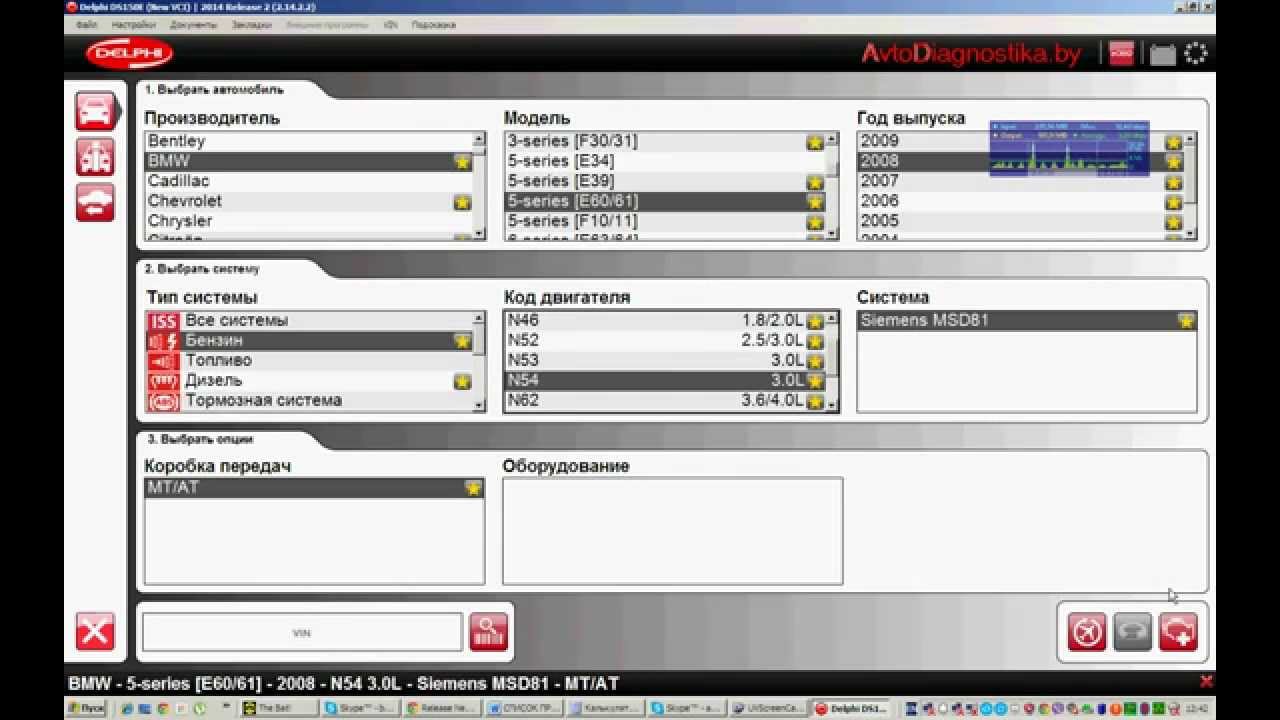
Task: Choose Все системы system type
Action: point(308,321)
